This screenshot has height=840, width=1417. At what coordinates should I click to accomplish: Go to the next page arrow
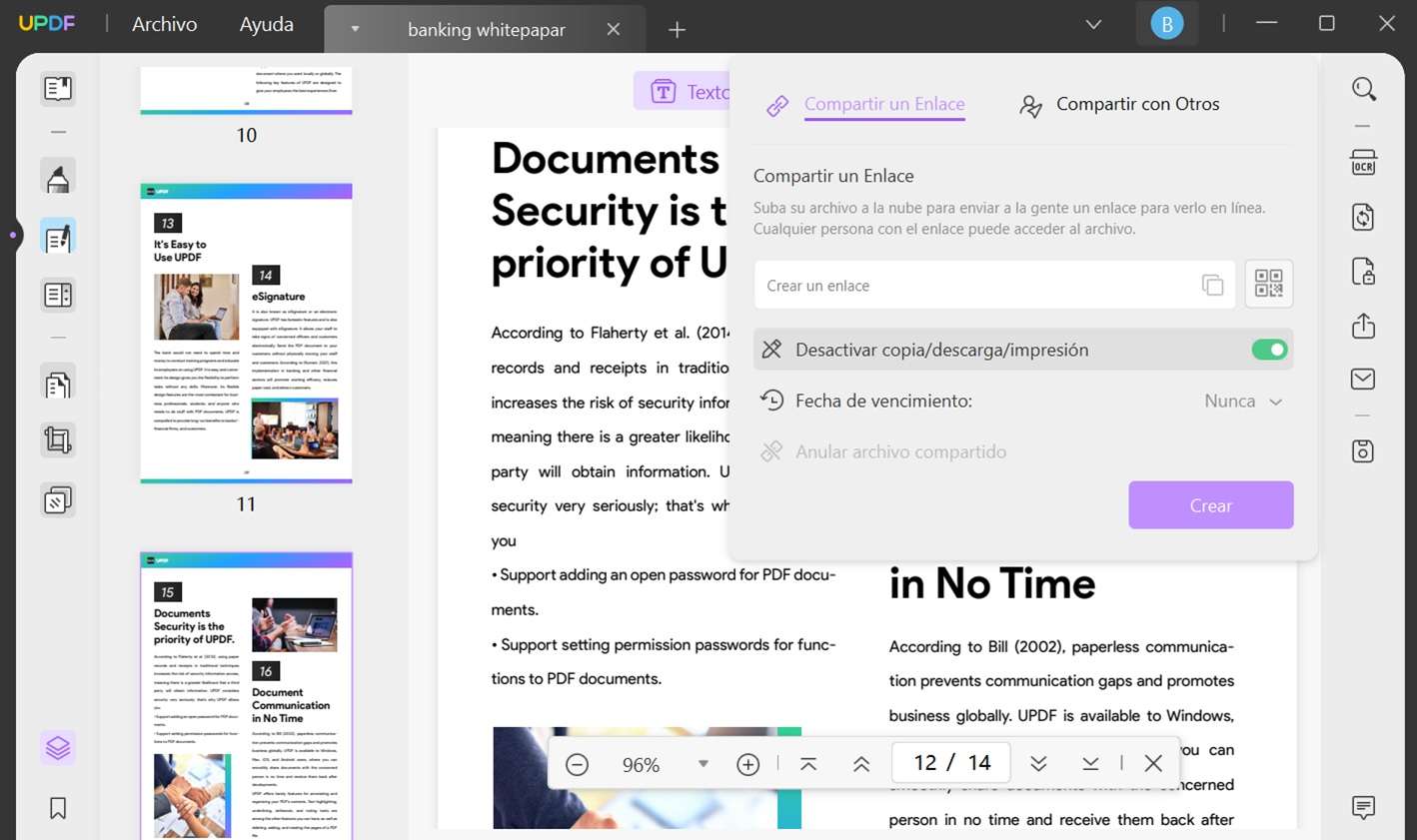click(x=1038, y=764)
